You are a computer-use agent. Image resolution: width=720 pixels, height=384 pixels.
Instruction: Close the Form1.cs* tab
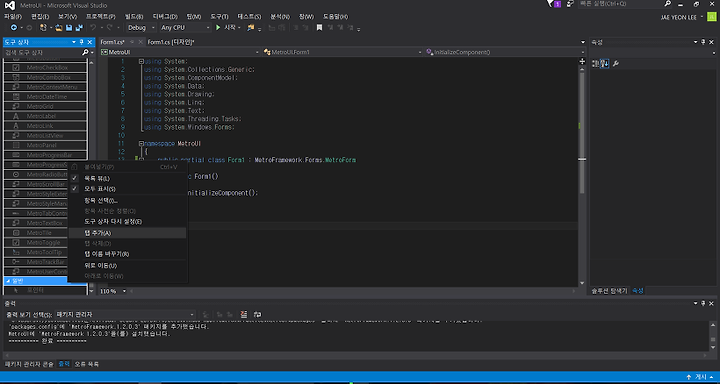click(x=140, y=42)
